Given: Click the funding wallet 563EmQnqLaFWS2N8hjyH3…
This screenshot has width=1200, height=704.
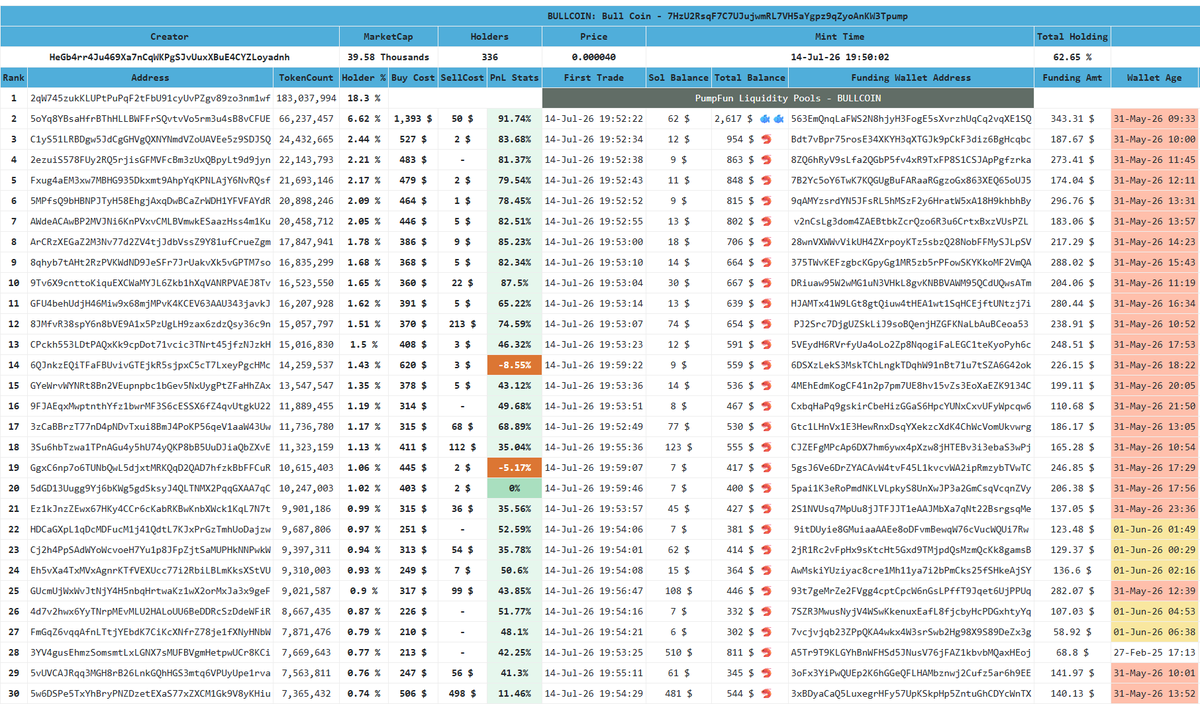Looking at the screenshot, I should (911, 118).
